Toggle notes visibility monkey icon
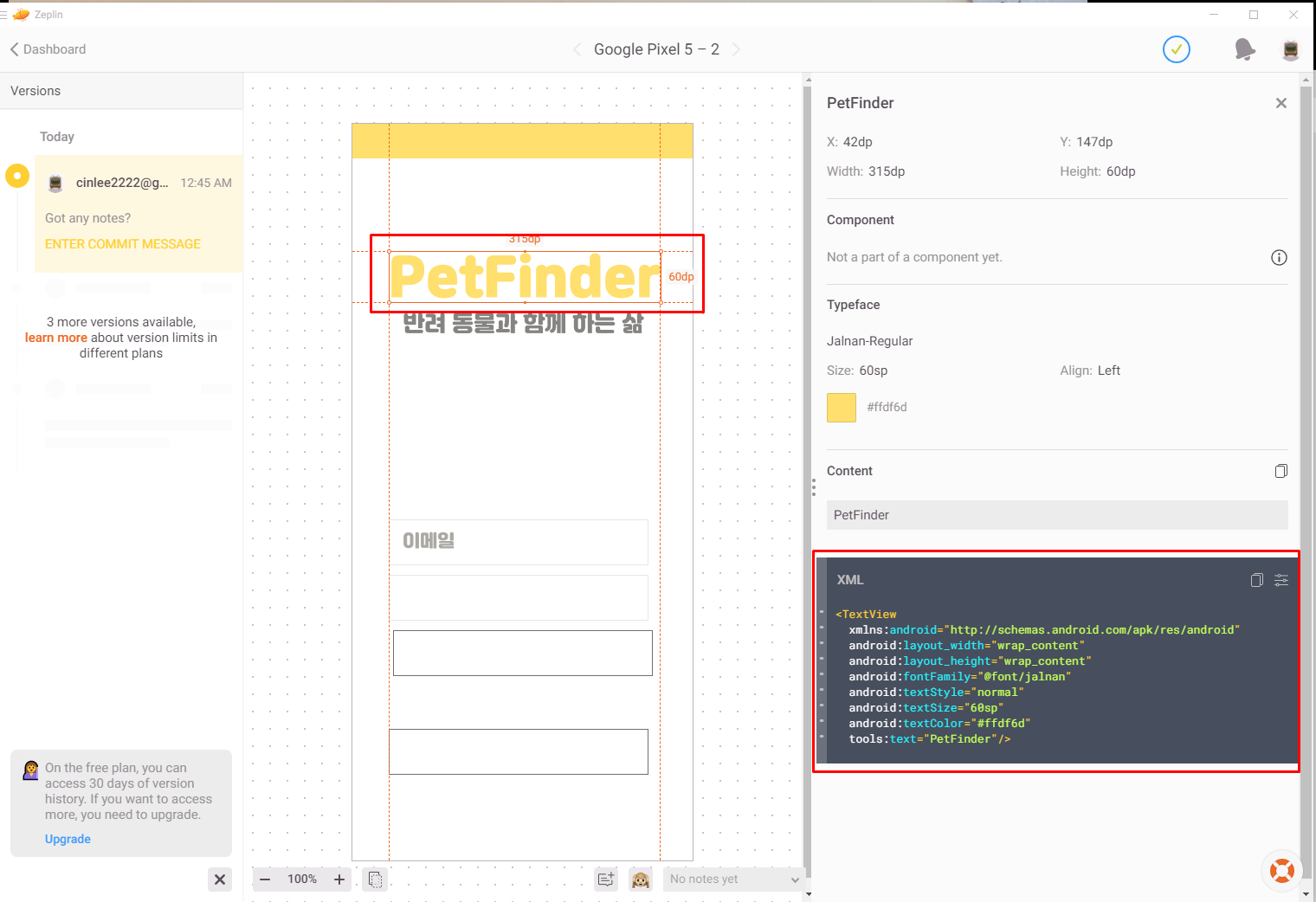This screenshot has width=1316, height=902. pyautogui.click(x=641, y=879)
